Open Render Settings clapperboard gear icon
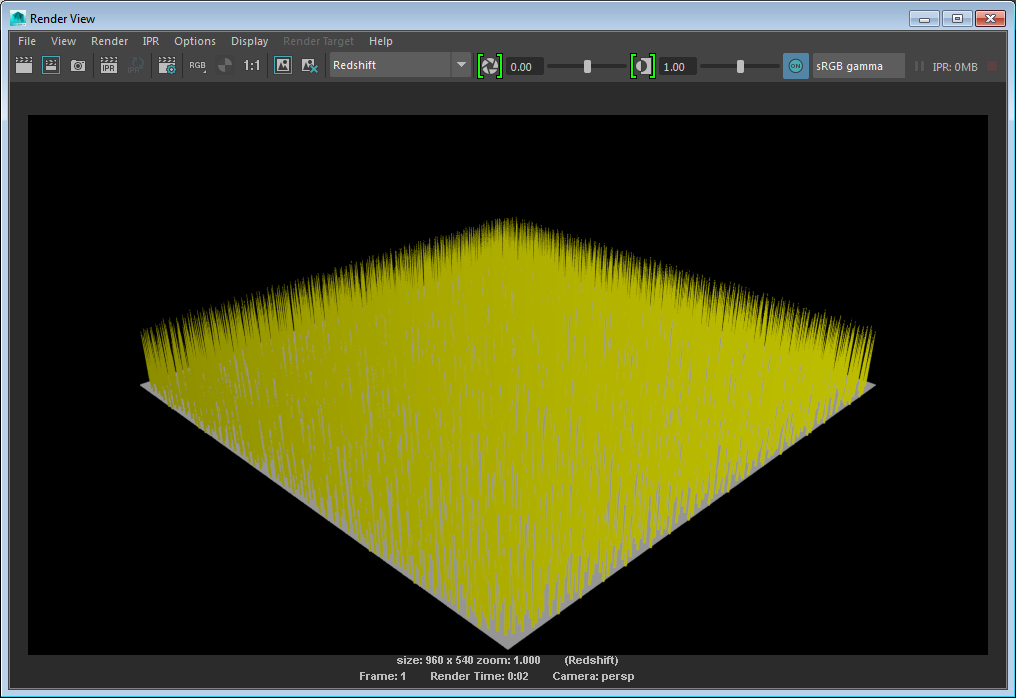This screenshot has width=1016, height=698. pos(167,66)
